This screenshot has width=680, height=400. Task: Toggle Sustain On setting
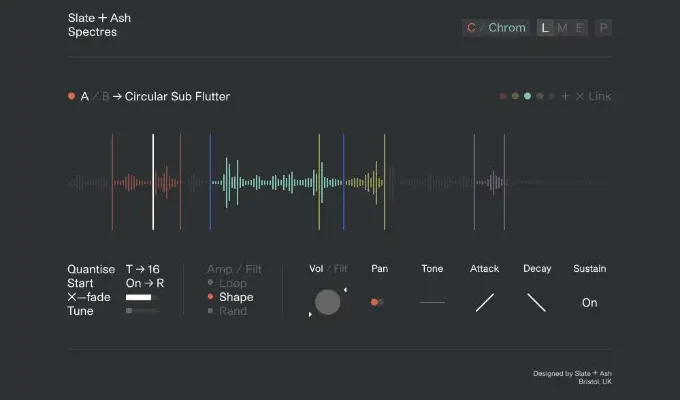[589, 302]
